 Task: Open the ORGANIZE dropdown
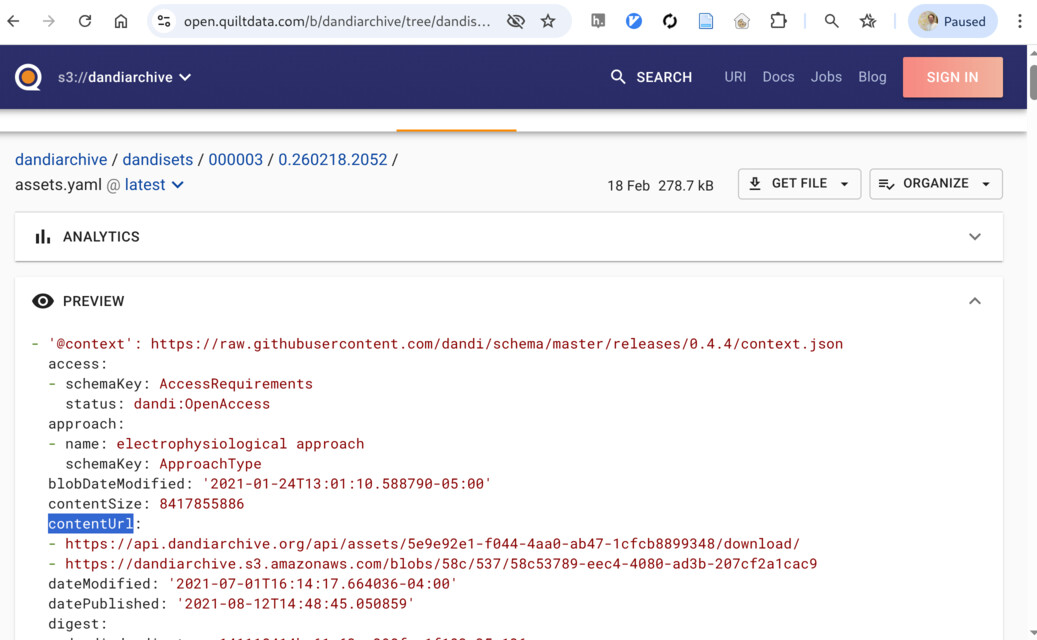click(x=936, y=184)
